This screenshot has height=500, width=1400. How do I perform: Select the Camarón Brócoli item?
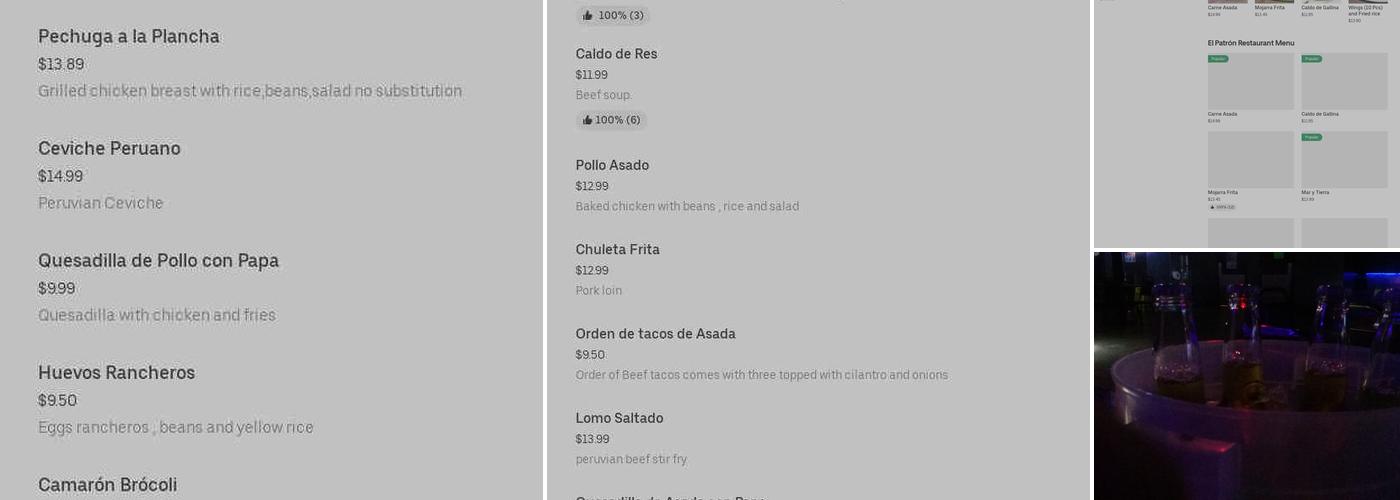pyautogui.click(x=107, y=485)
